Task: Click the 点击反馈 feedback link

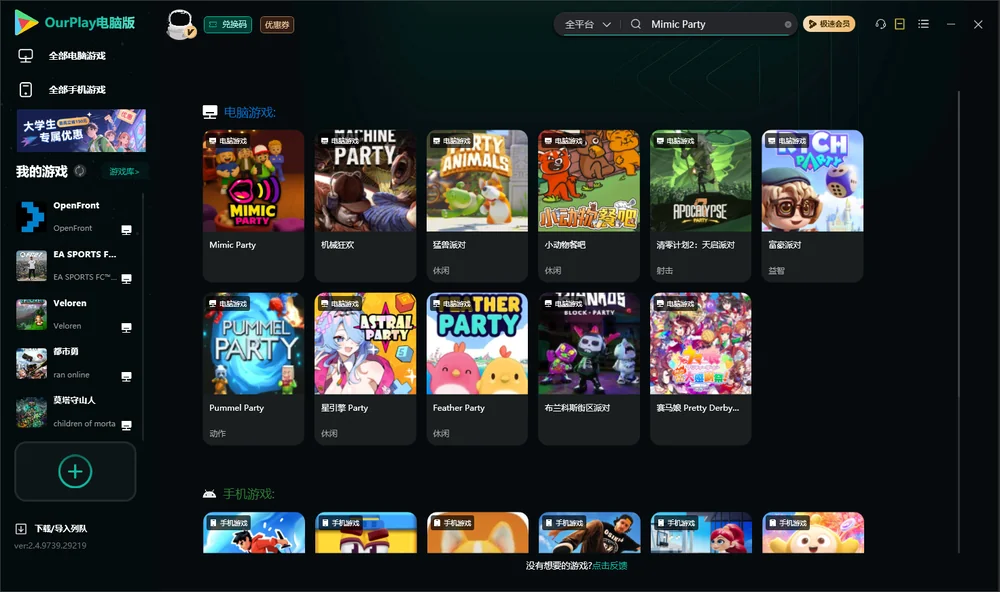Action: (610, 565)
